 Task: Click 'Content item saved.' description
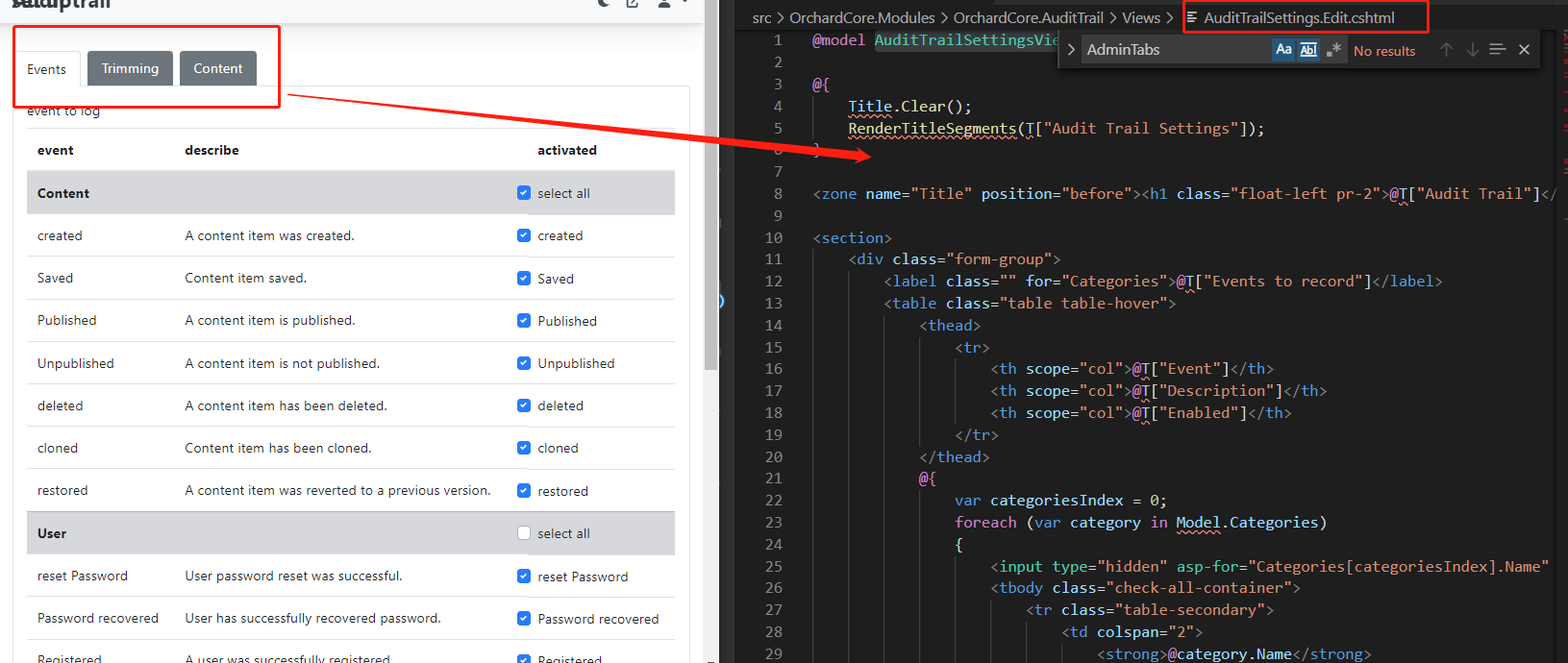(246, 278)
